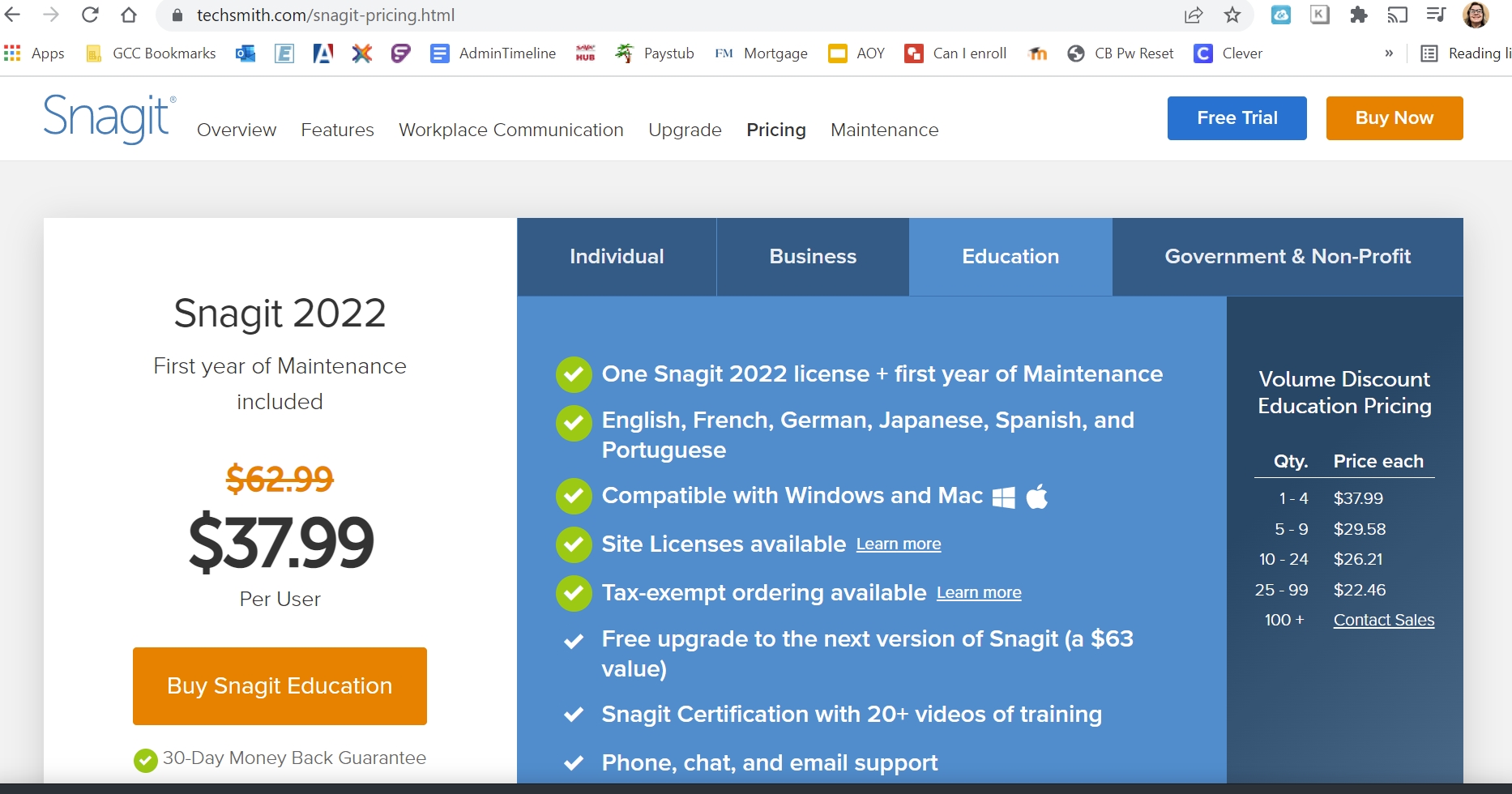Click Learn more next to Site Licenses
Screen dimensions: 1512x794
click(899, 544)
